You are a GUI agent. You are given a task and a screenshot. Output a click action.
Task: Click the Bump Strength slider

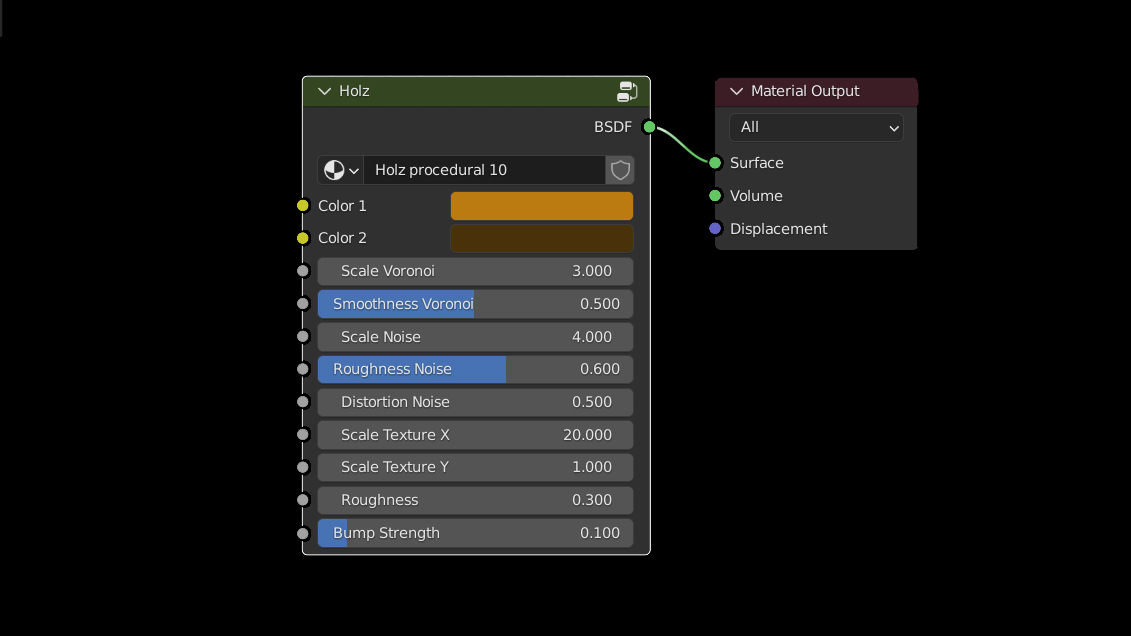(475, 533)
